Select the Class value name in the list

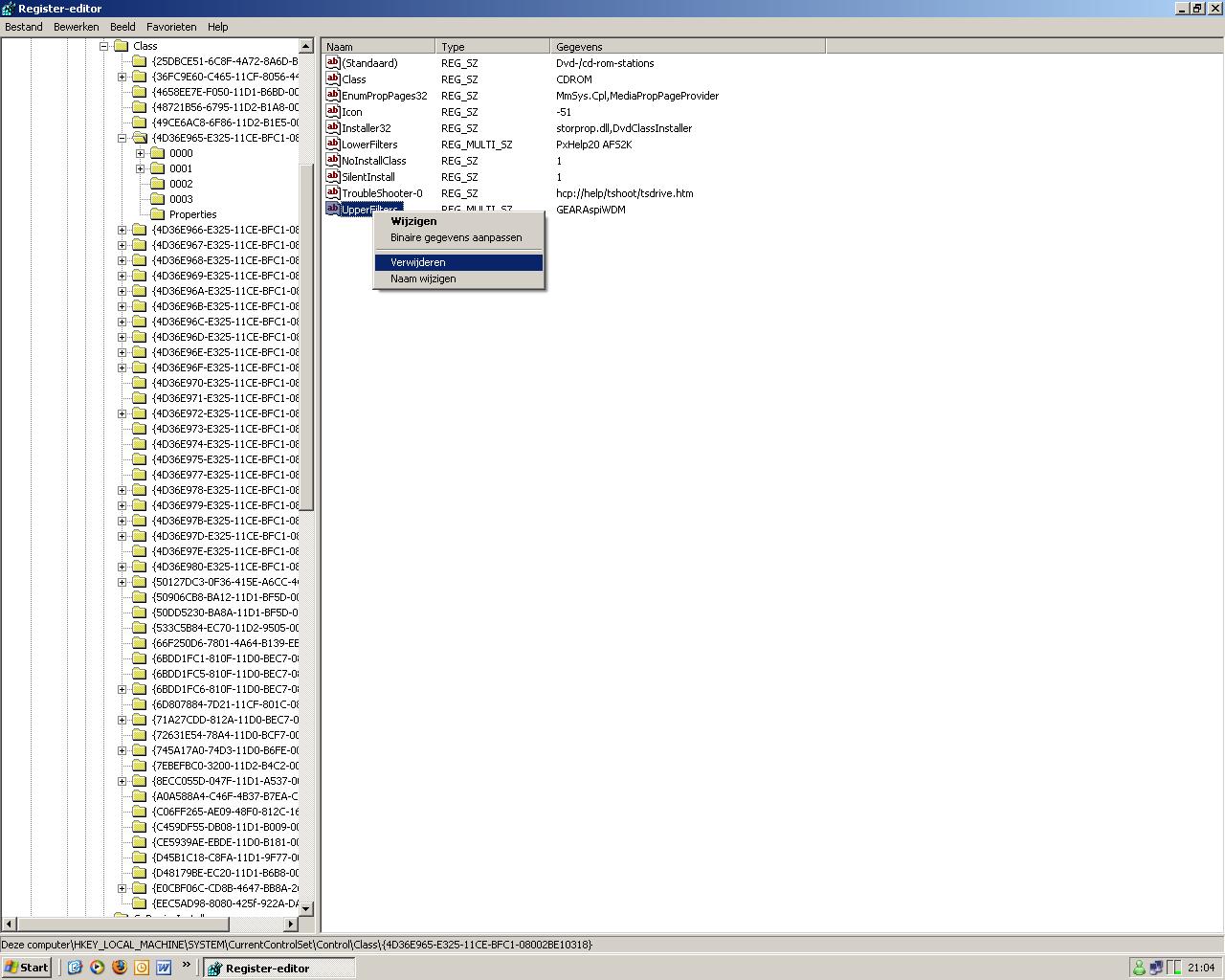354,79
